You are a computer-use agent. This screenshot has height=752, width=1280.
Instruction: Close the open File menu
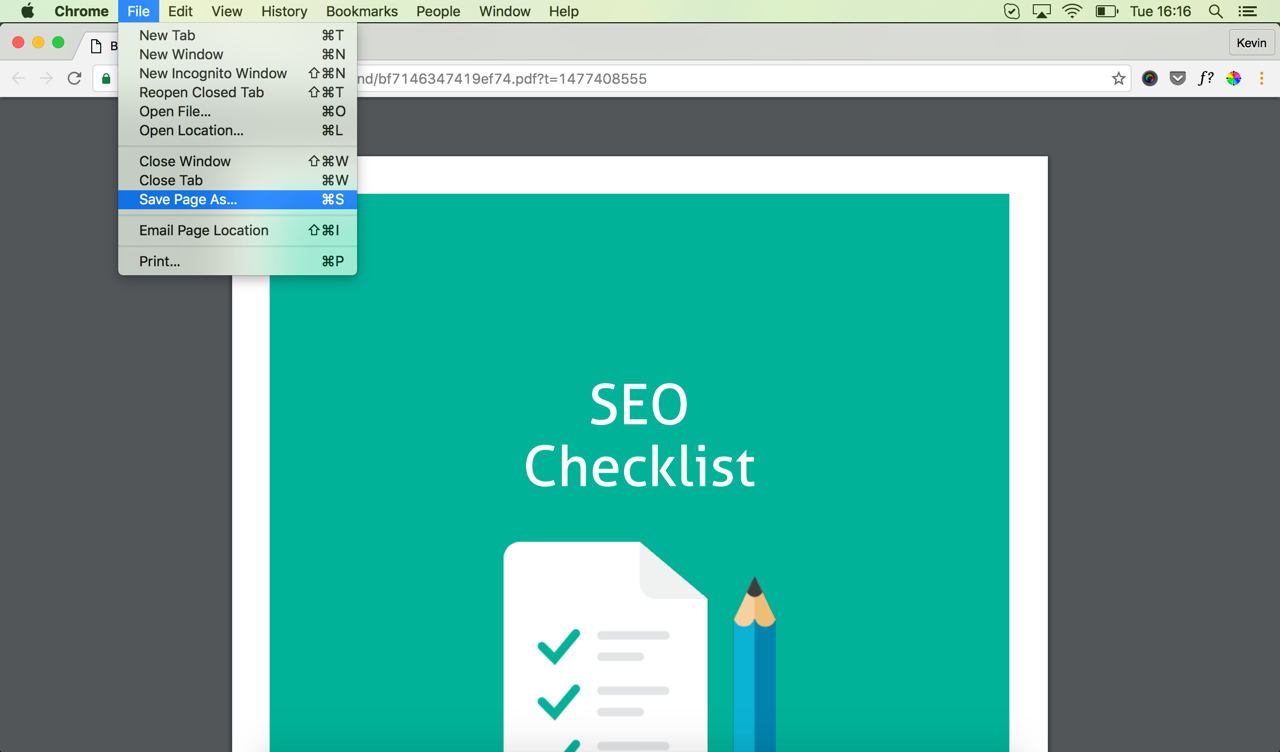click(x=138, y=11)
